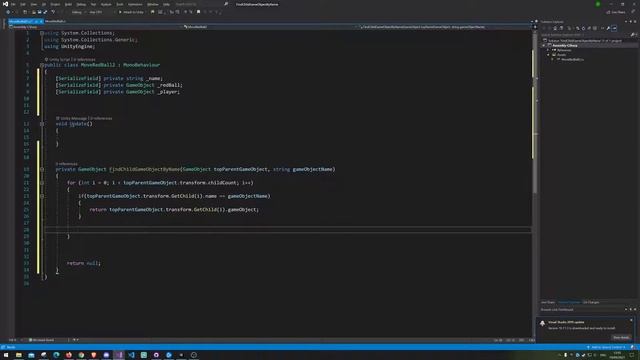
Task: Open the Extensions menu
Action: coord(135,4)
